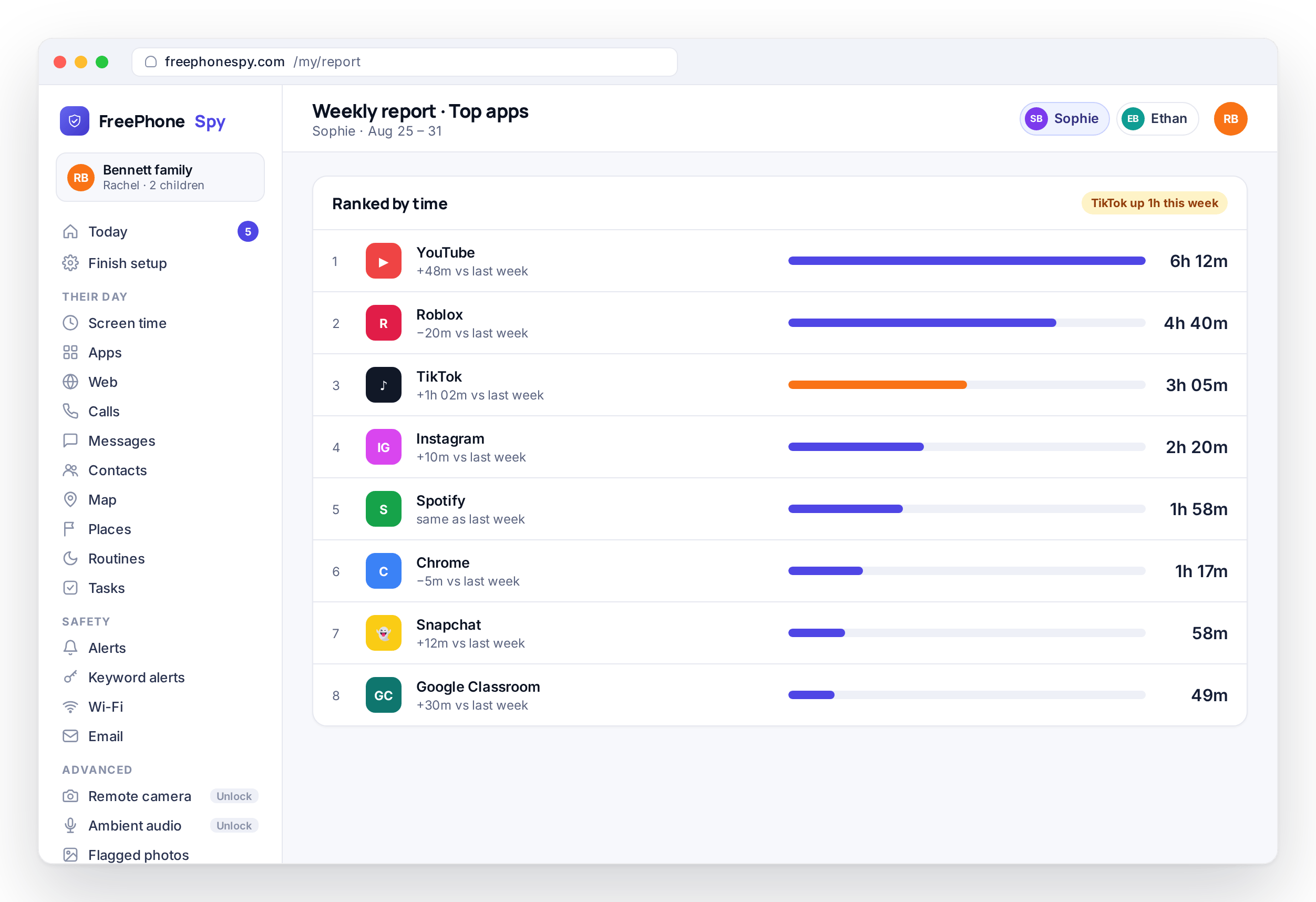This screenshot has height=902, width=1316.
Task: Open the Bennett family account card
Action: (160, 177)
